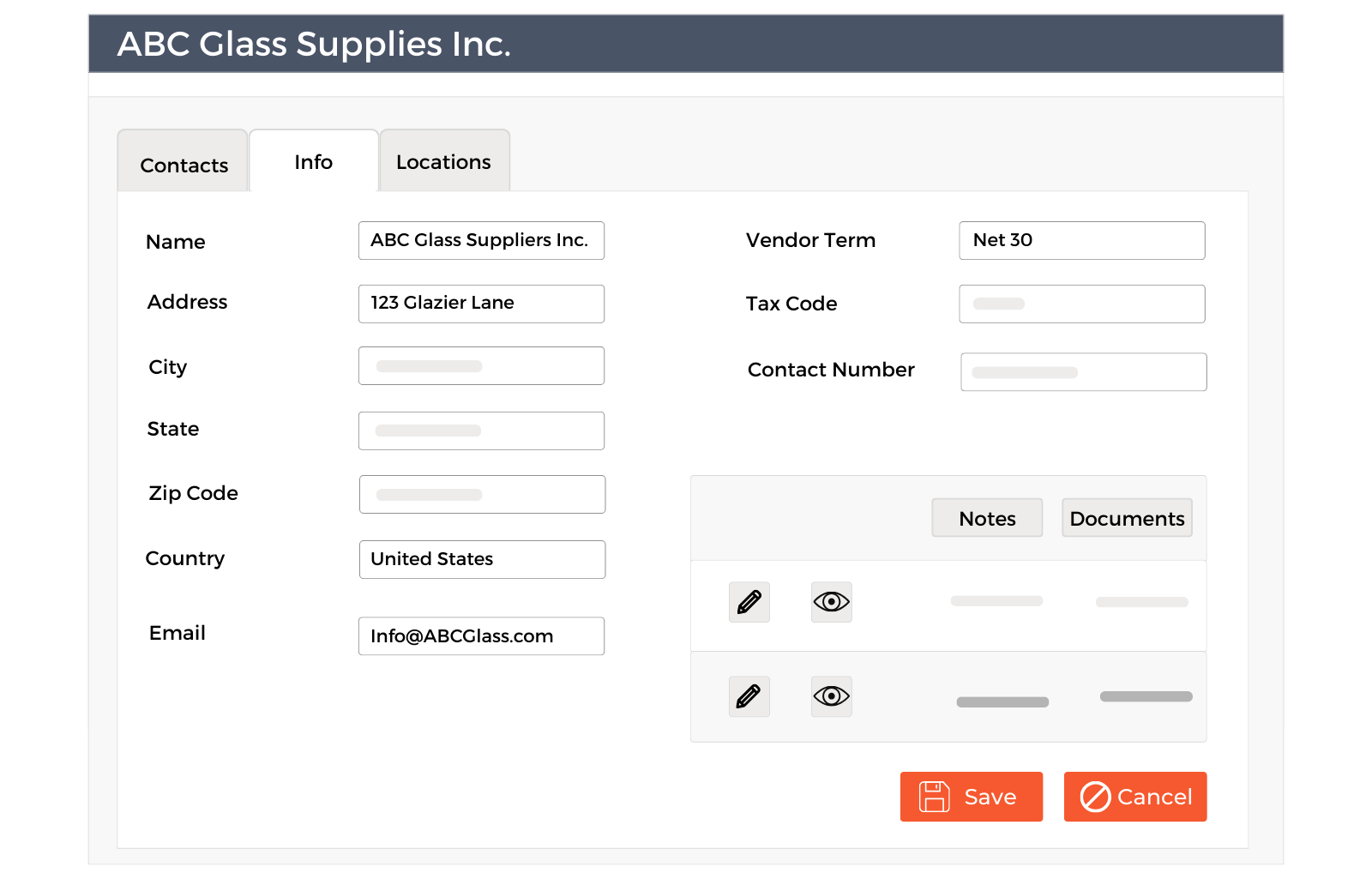This screenshot has height=879, width=1372.
Task: Click into the Contact Number input field
Action: click(x=1084, y=372)
